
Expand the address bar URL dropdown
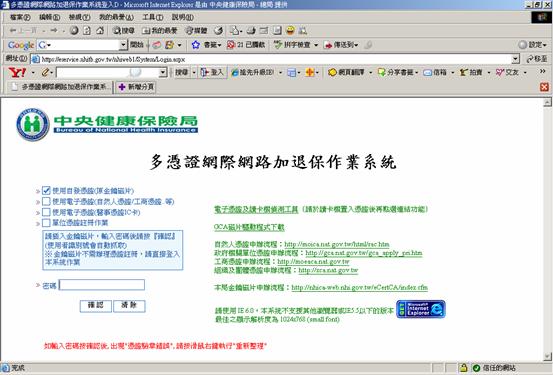pyautogui.click(x=516, y=59)
